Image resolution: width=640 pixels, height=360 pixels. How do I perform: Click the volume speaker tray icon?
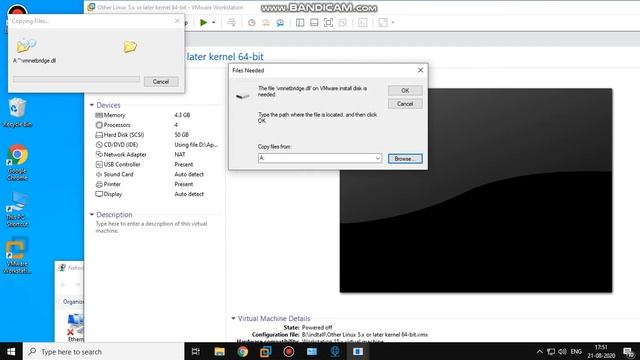coord(562,351)
